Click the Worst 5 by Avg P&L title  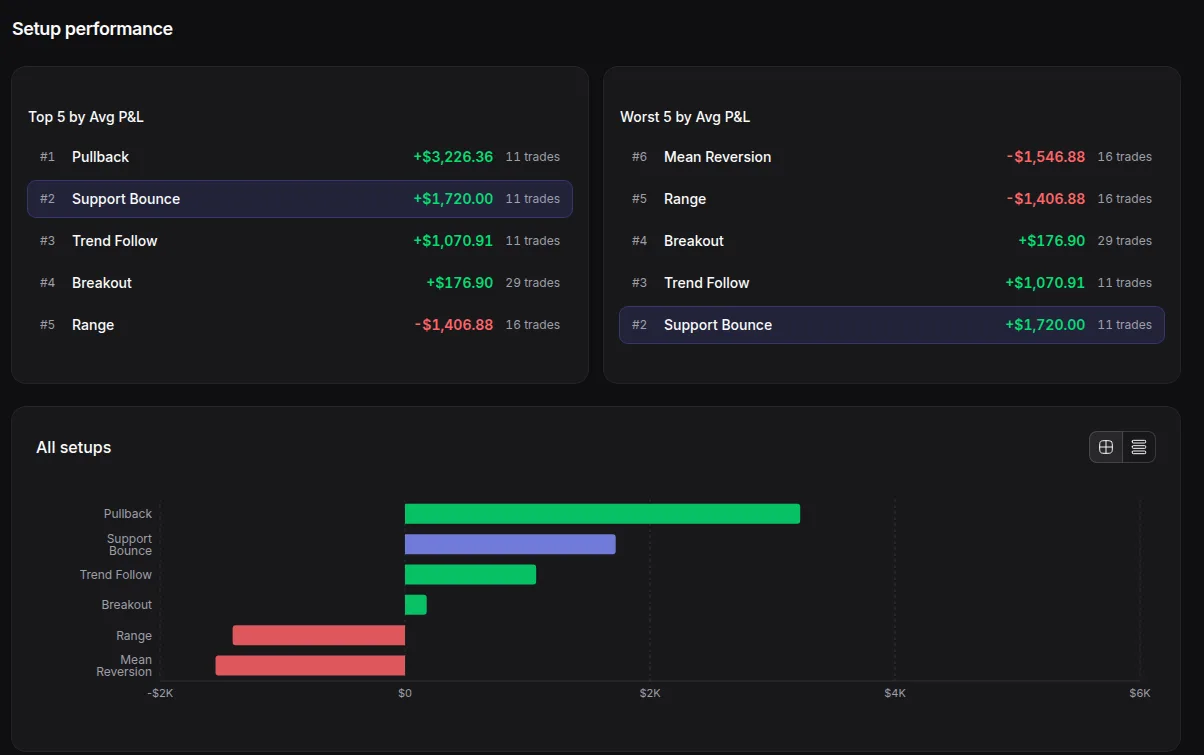tap(685, 117)
